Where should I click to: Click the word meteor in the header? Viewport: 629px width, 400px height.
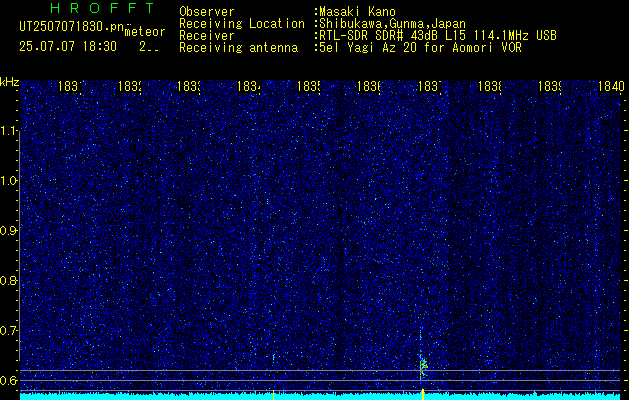pos(145,32)
